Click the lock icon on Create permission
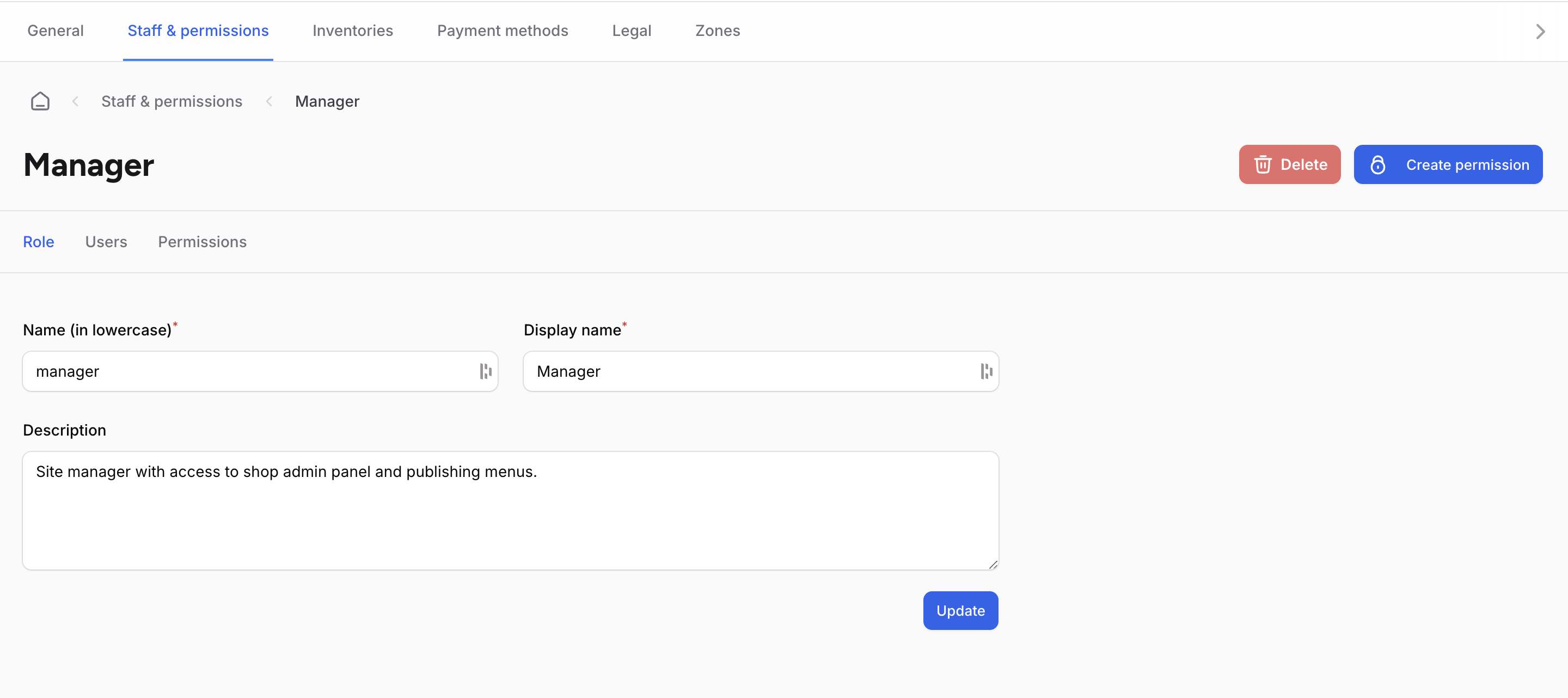 (x=1377, y=164)
